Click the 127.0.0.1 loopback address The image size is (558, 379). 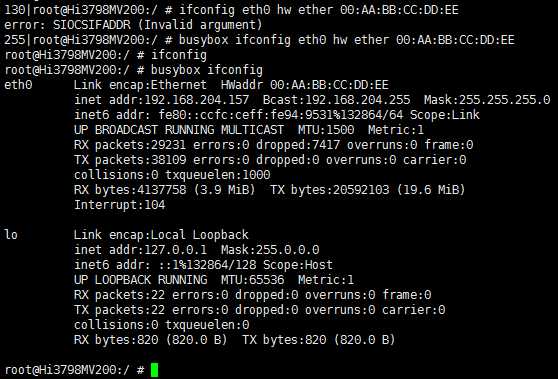[175, 250]
